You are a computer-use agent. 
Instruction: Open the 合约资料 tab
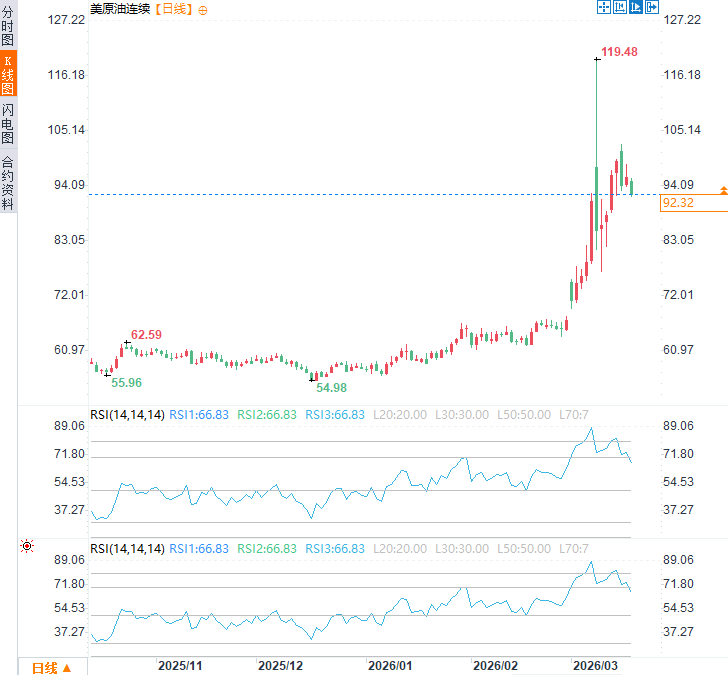(x=8, y=182)
